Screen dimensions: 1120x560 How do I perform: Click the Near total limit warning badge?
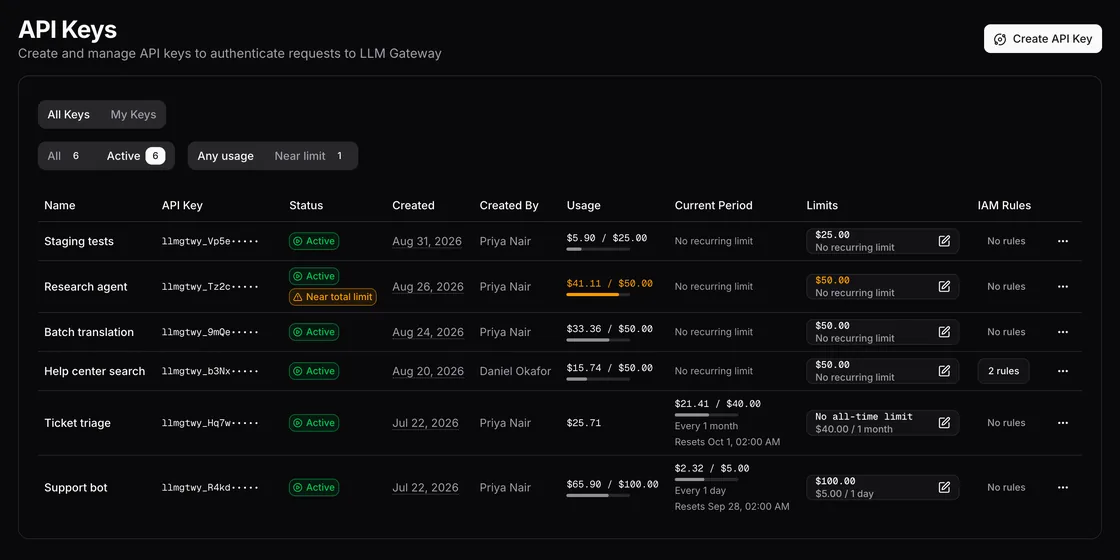pyautogui.click(x=333, y=297)
